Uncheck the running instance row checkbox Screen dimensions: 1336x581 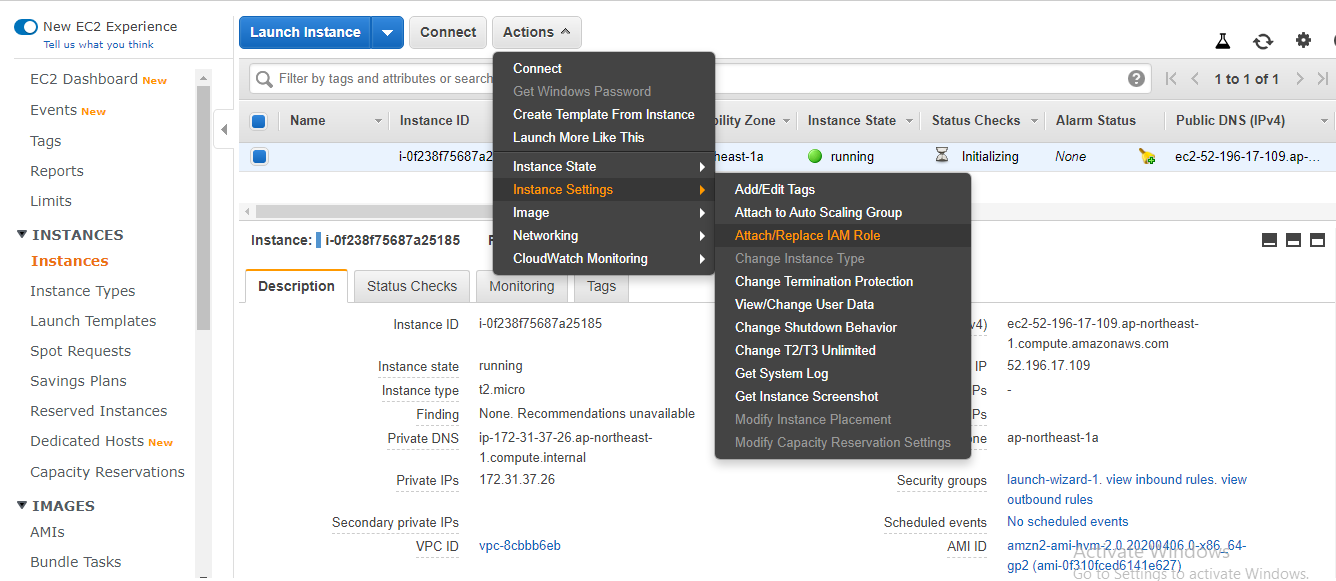(259, 157)
